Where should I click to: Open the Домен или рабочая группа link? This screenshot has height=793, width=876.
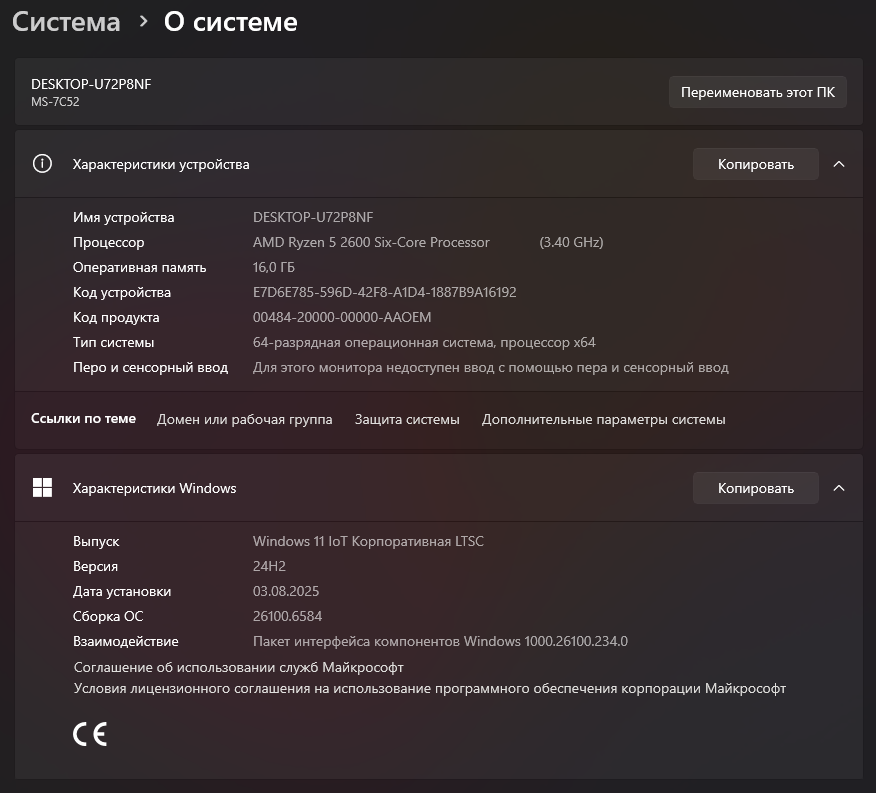click(244, 419)
